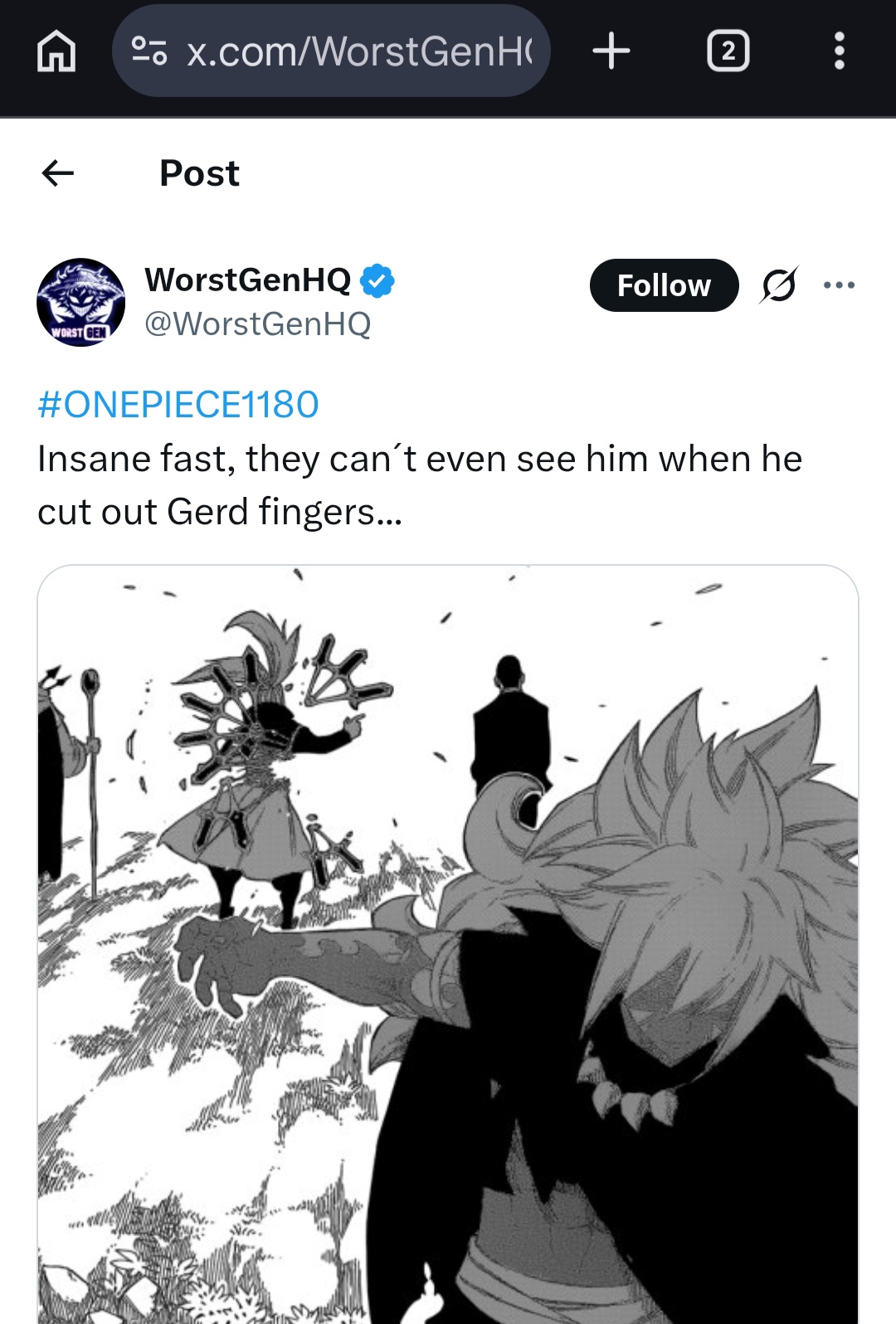
Task: Tap the Grok slash-circle icon
Action: [778, 285]
